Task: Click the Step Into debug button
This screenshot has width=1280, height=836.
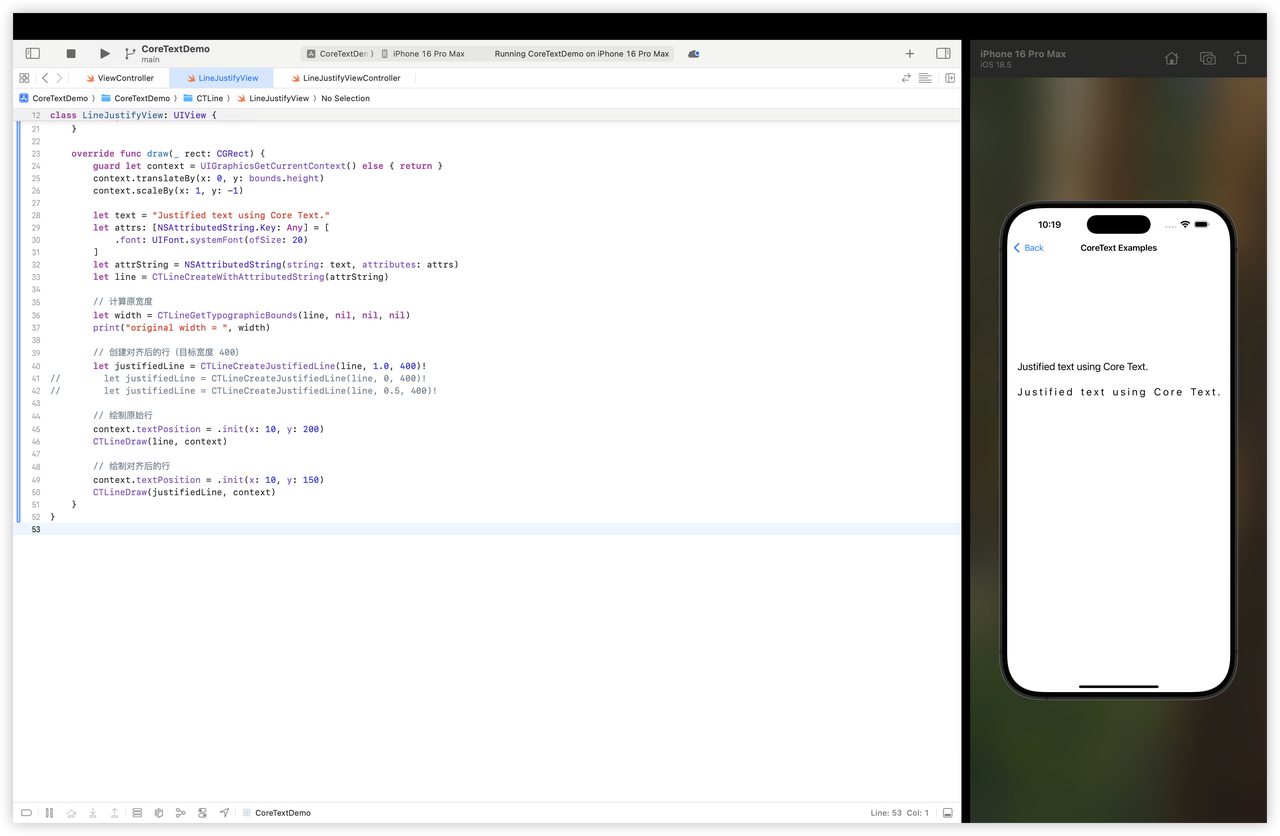Action: pos(93,813)
